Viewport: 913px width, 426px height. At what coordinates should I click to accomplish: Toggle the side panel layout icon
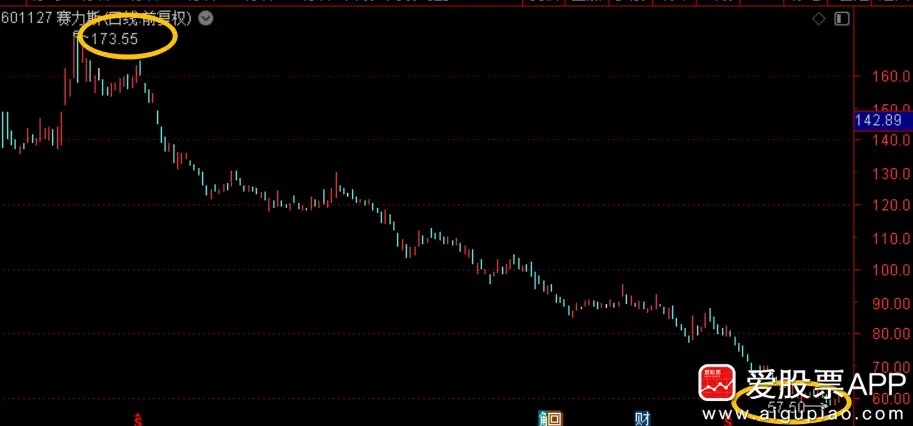click(x=841, y=19)
